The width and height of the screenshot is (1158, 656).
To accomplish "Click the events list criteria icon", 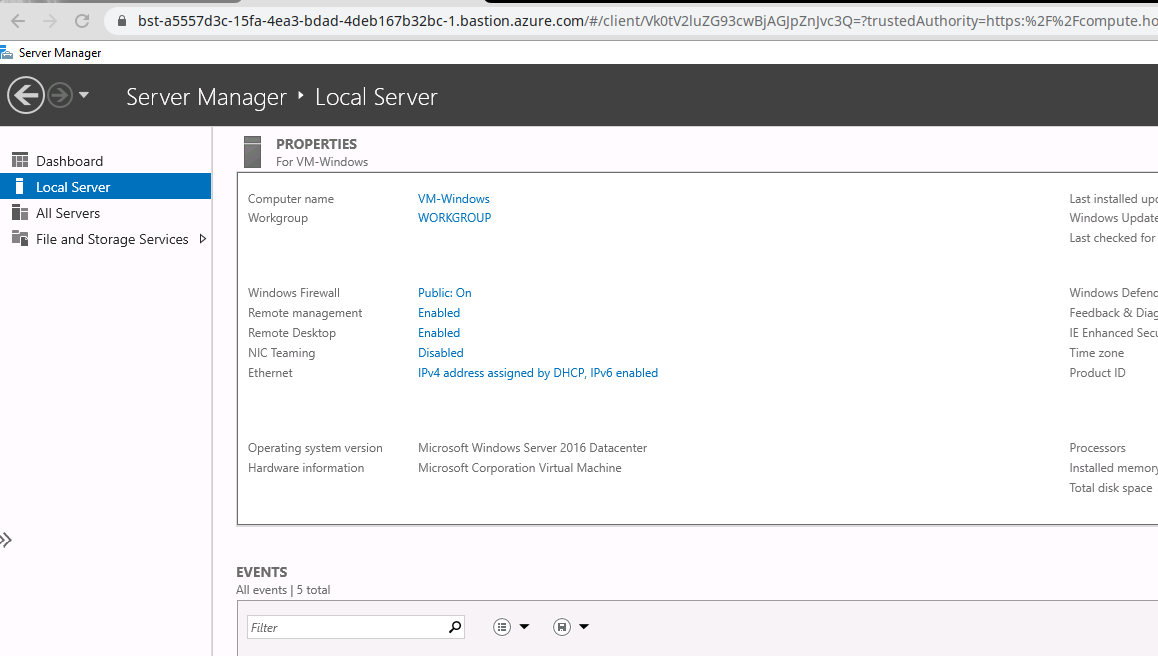I will click(502, 627).
